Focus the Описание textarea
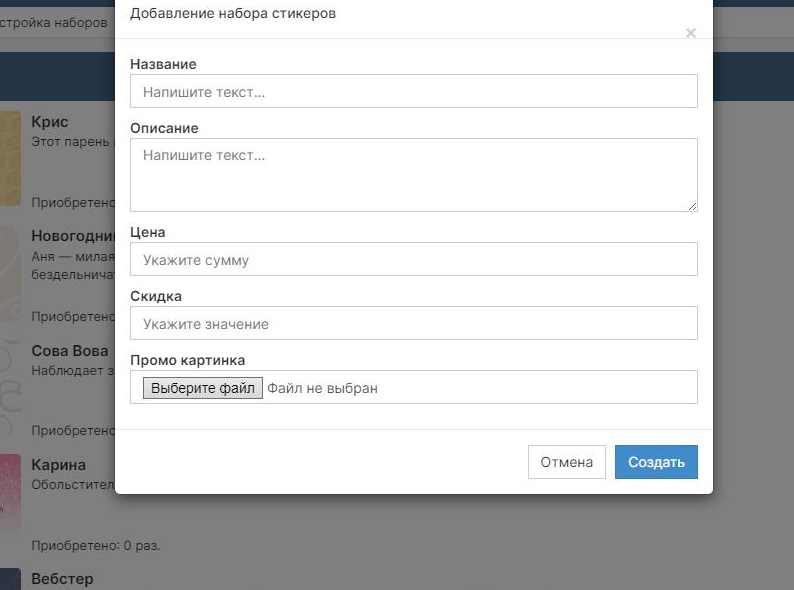The image size is (794, 590). [x=413, y=174]
